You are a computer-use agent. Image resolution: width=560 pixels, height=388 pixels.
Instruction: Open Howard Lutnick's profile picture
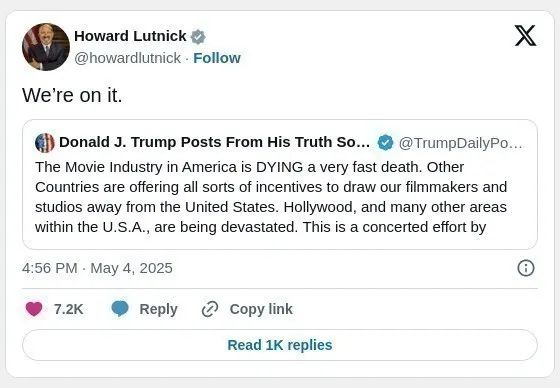click(46, 47)
